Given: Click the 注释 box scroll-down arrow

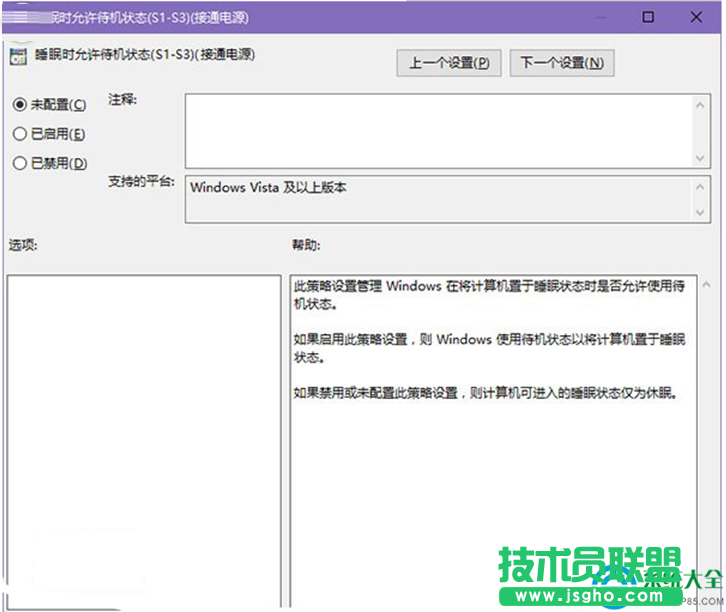Looking at the screenshot, I should pyautogui.click(x=701, y=157).
